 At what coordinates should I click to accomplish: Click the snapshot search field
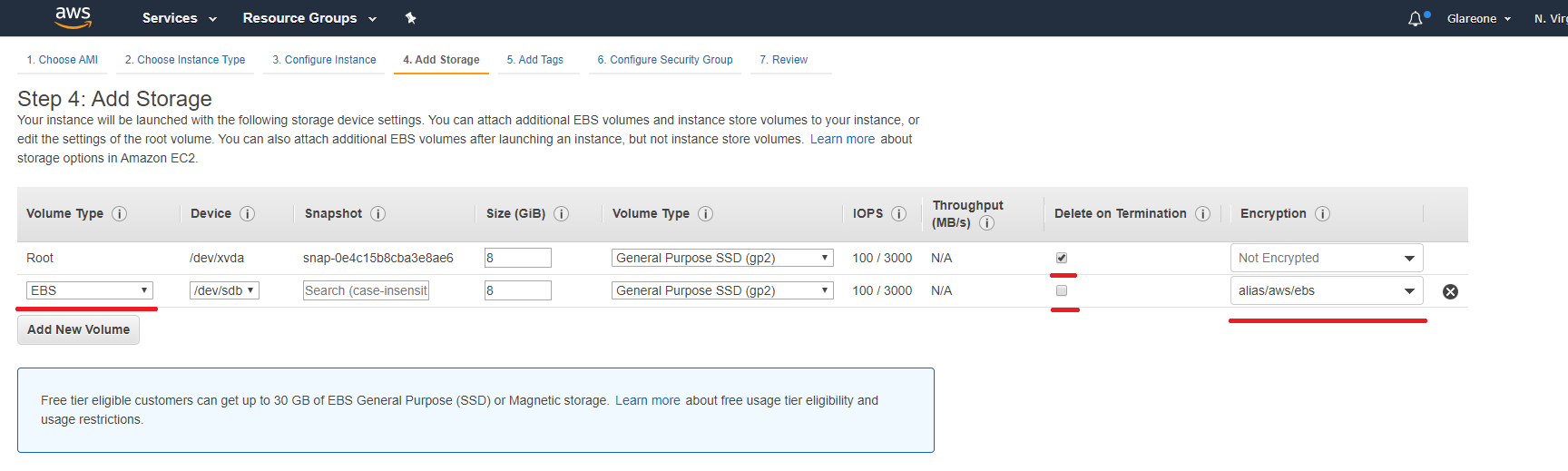[366, 290]
